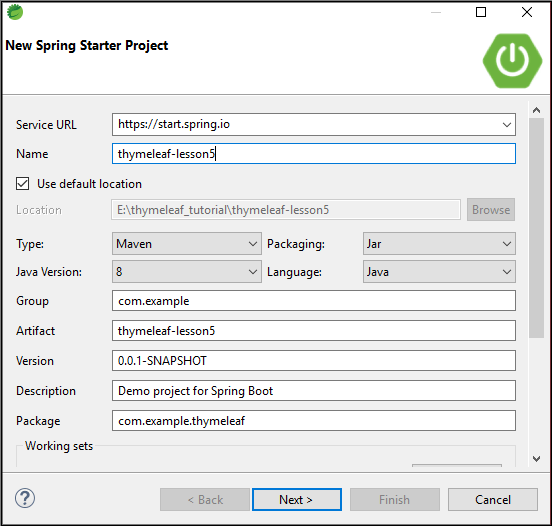This screenshot has height=526, width=552.
Task: Click the vertical scrollbar thumb
Action: click(536, 228)
